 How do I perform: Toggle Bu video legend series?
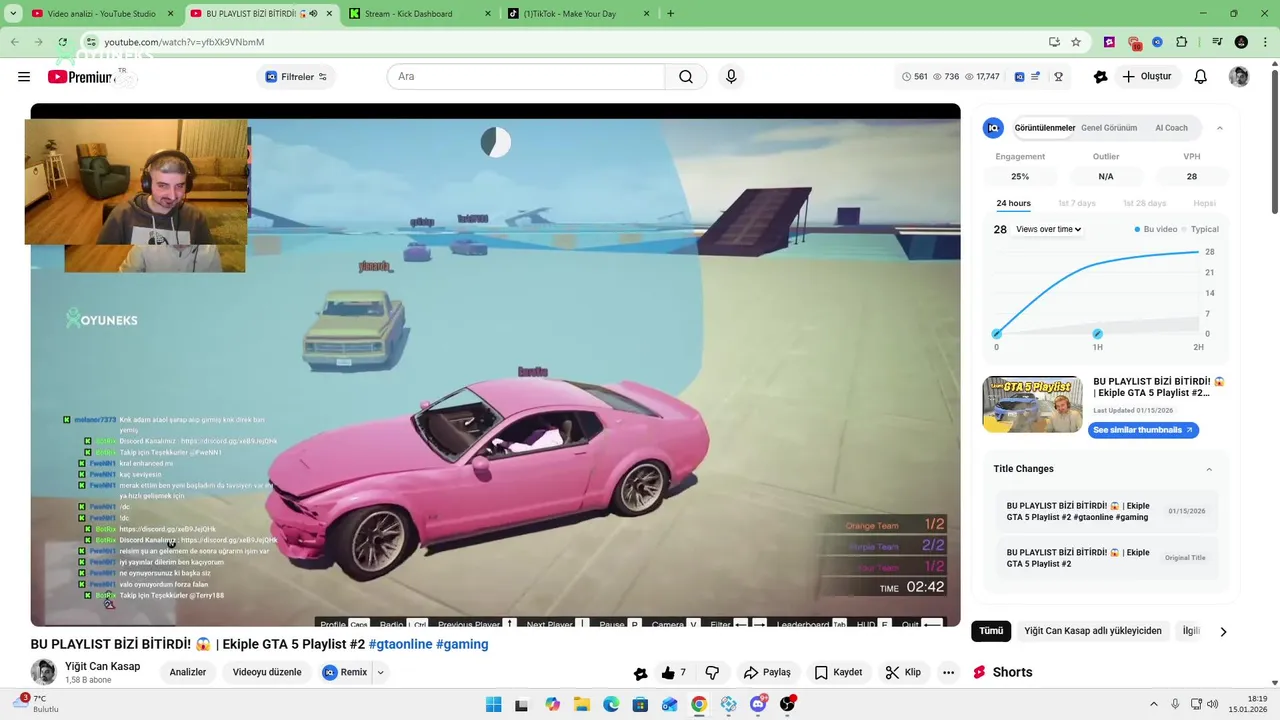tap(1156, 229)
